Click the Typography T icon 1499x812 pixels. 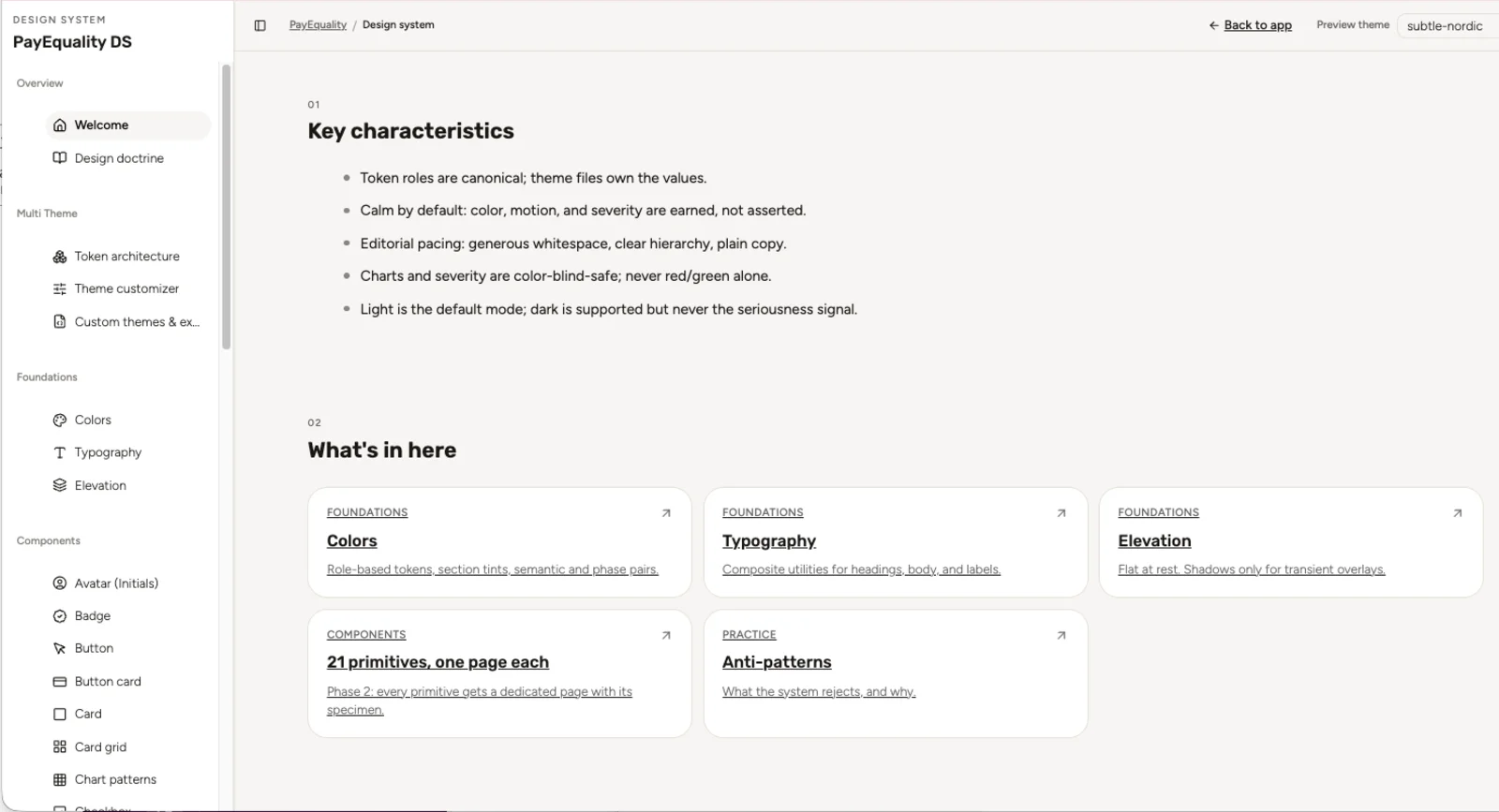[x=60, y=453]
